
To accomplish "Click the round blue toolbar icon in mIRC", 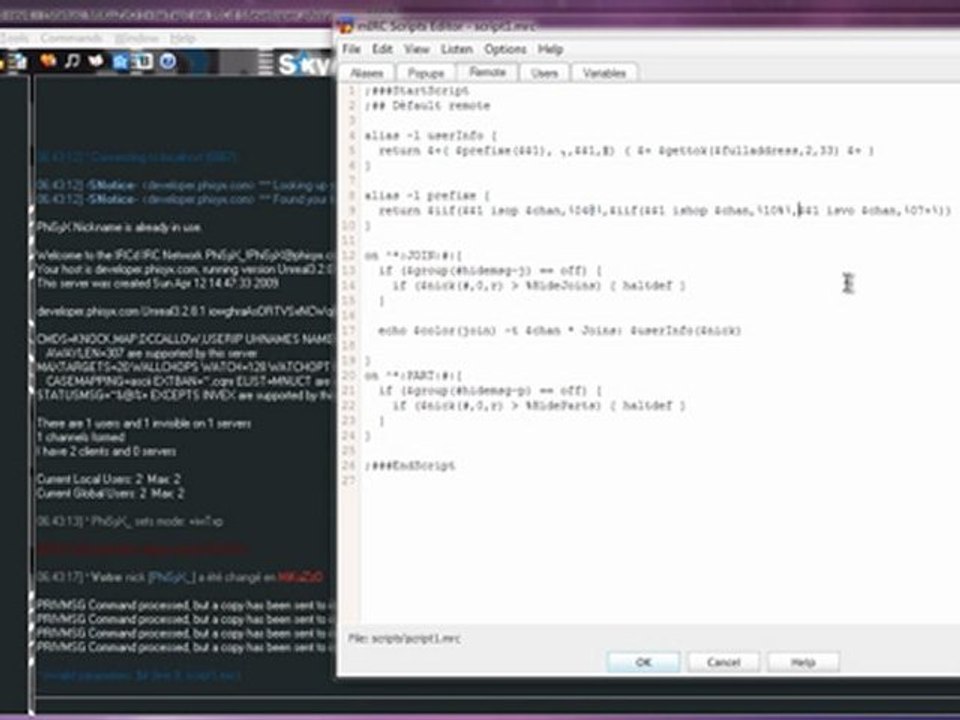I will [x=168, y=61].
